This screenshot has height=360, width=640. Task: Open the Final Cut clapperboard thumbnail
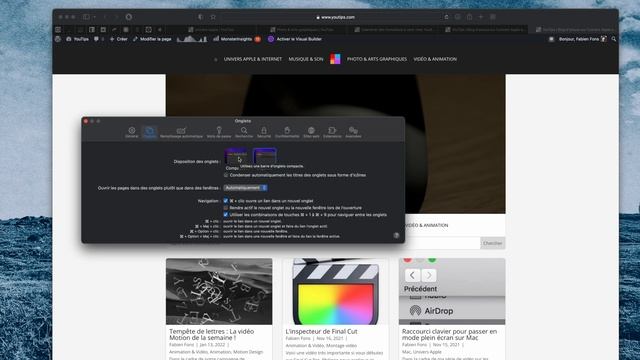[336, 291]
